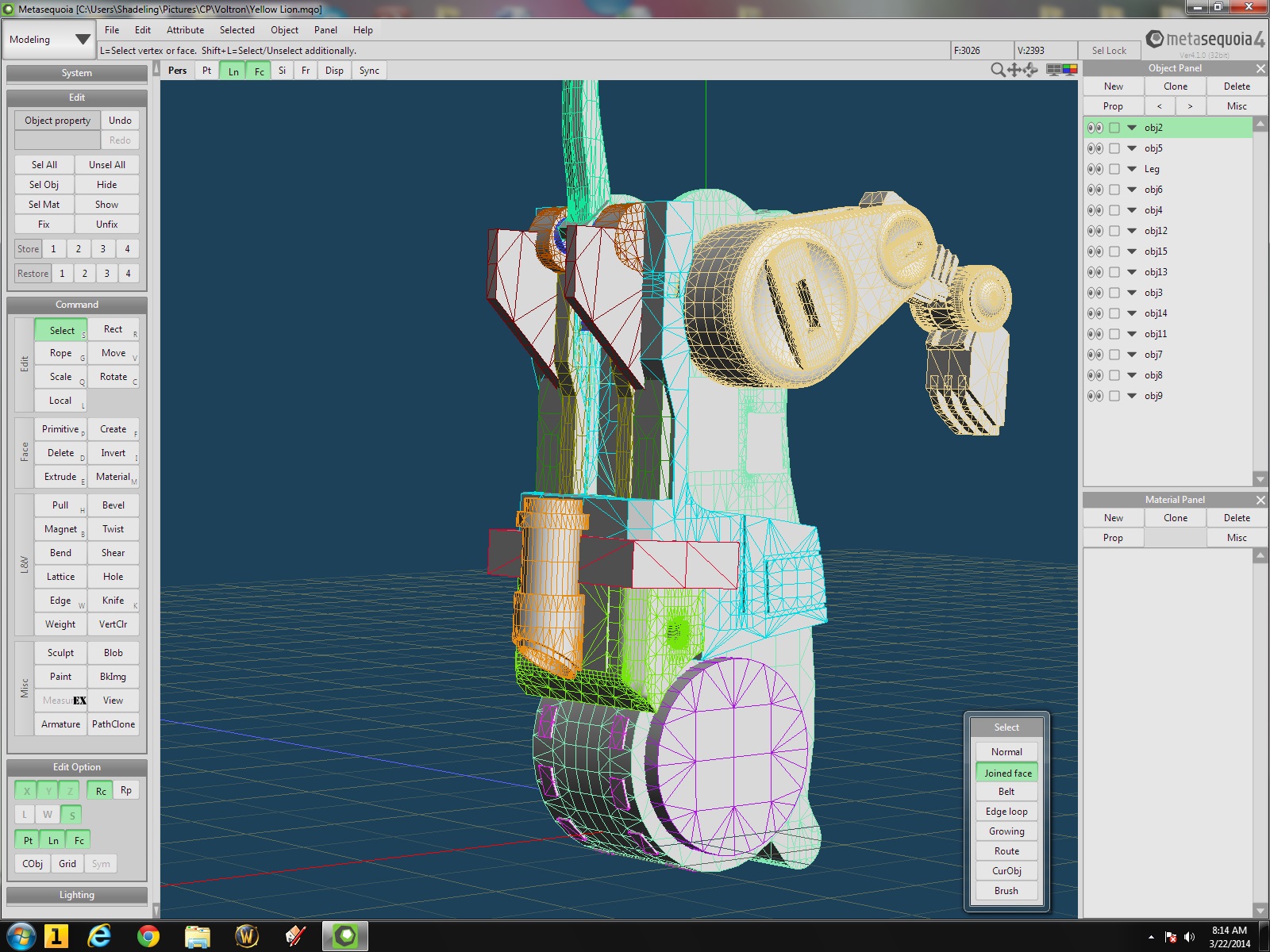Toggle visibility eyes for the Leg object
The height and width of the screenshot is (952, 1270).
coord(1095,169)
